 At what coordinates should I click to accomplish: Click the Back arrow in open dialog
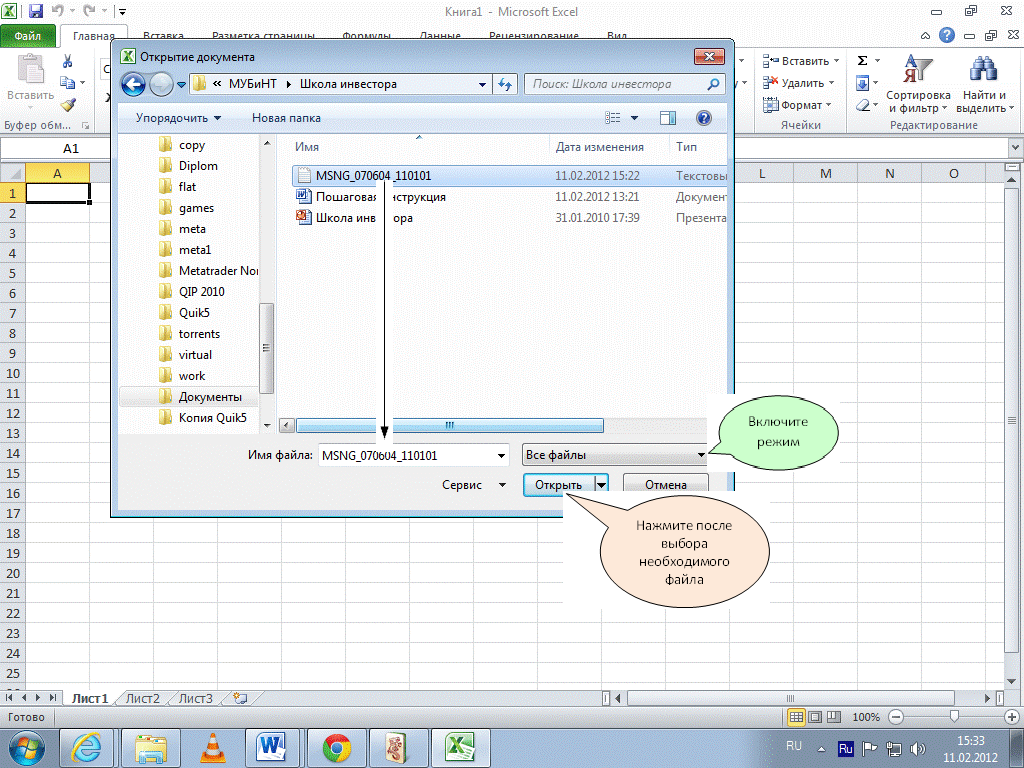[133, 84]
